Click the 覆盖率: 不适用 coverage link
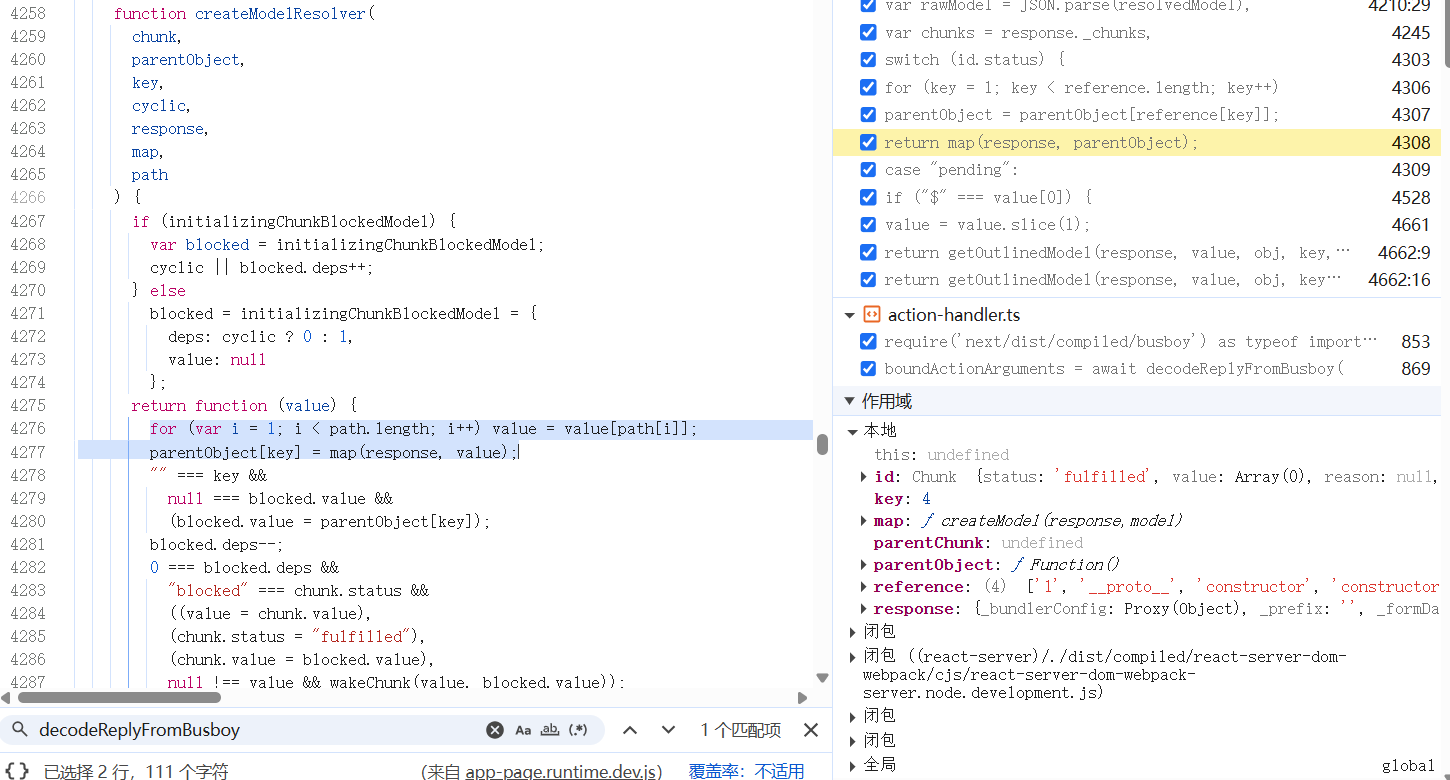Screen dimensions: 1450x780 pos(746,771)
